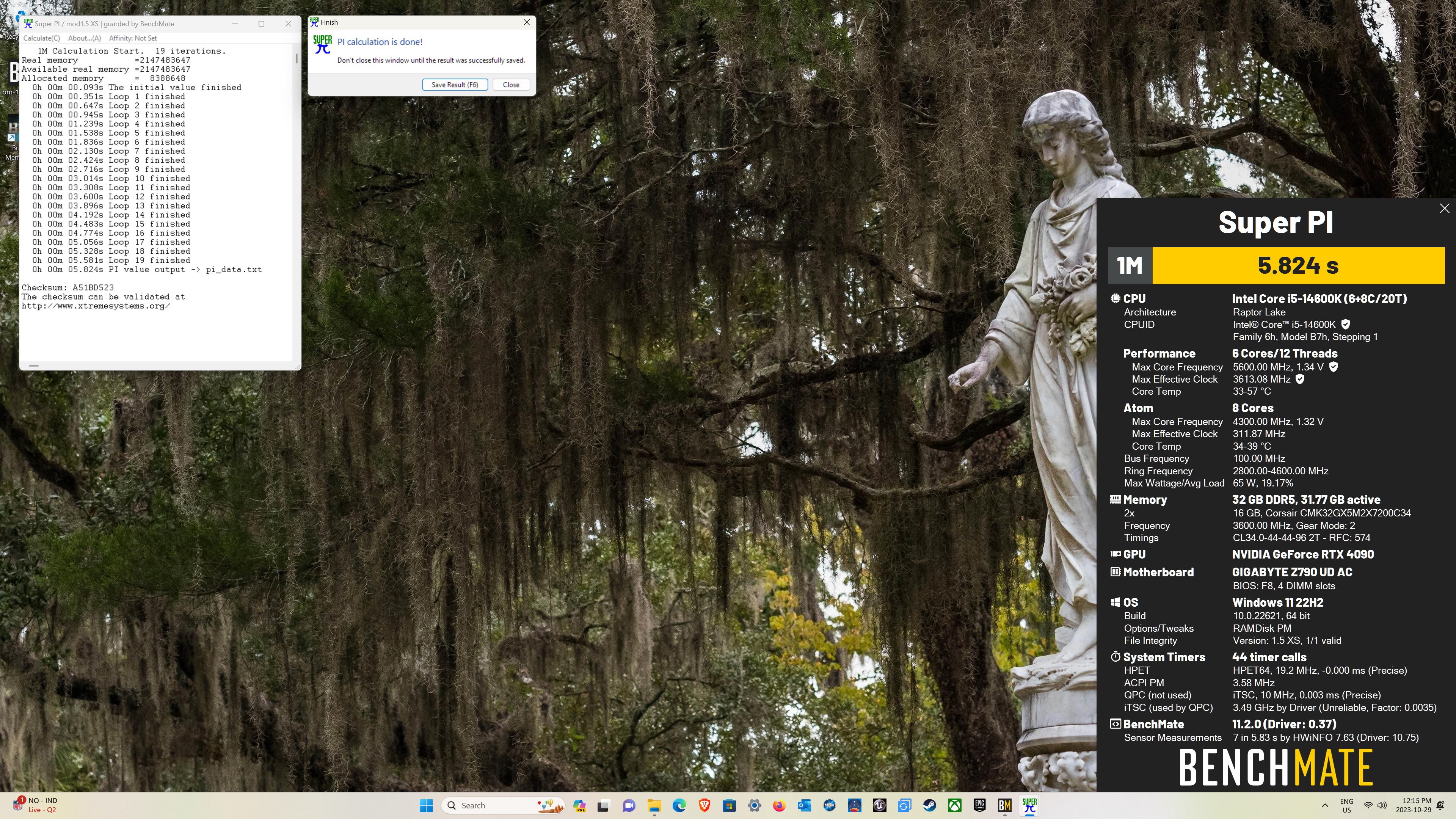The image size is (1456, 819).
Task: Open Epic Games launcher from taskbar
Action: pyautogui.click(x=979, y=805)
